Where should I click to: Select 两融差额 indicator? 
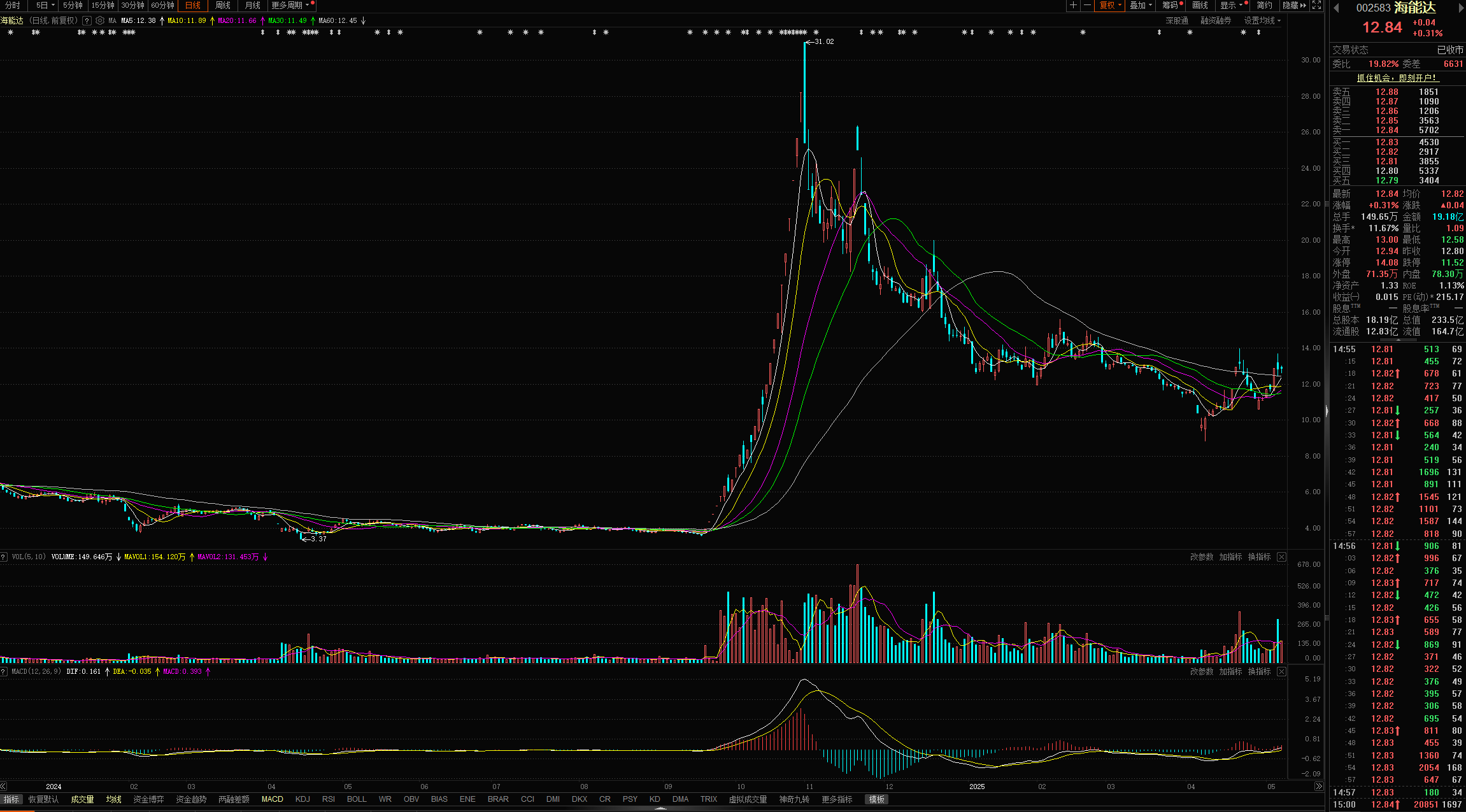tap(234, 799)
